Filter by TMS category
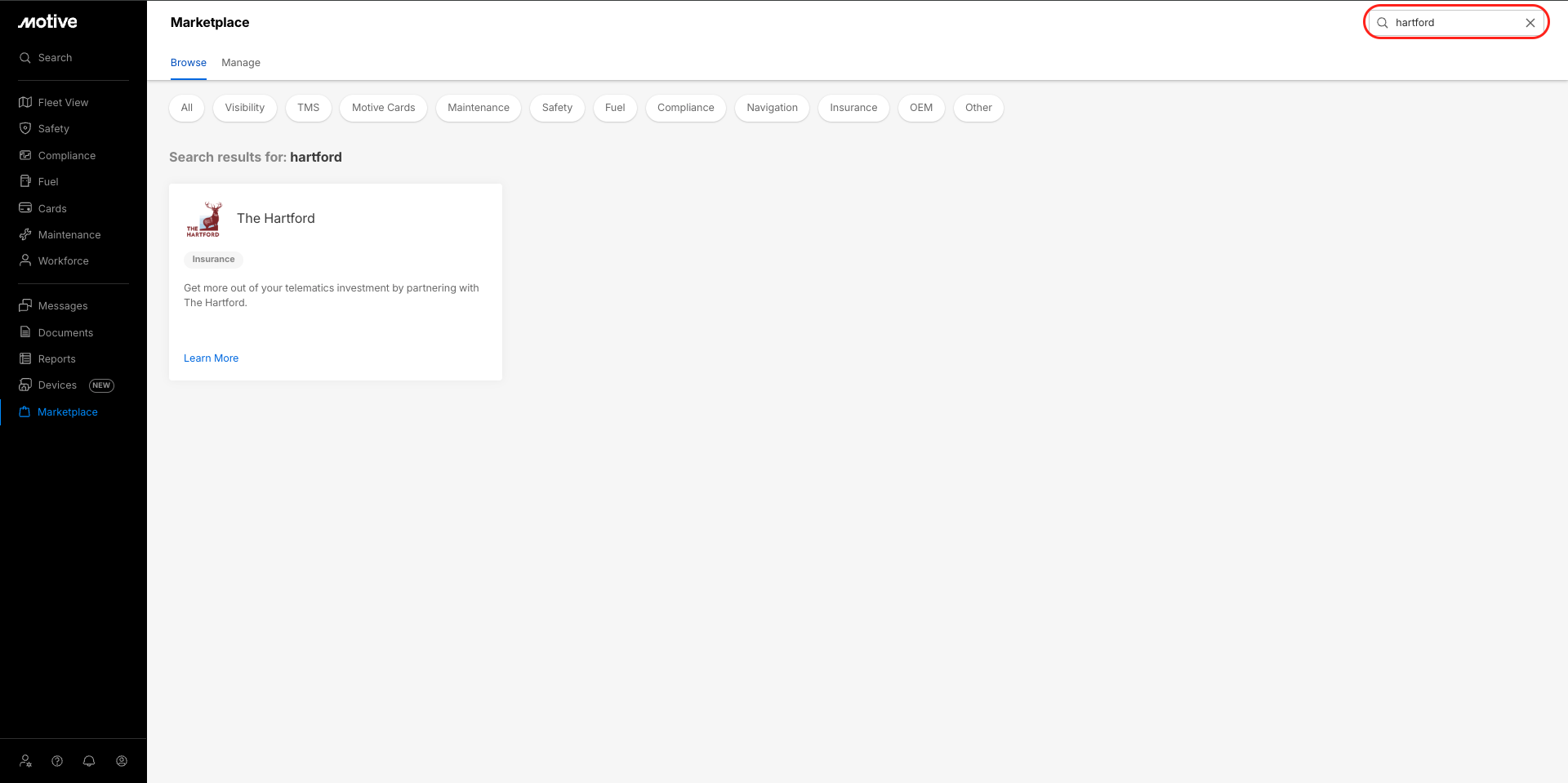This screenshot has width=1568, height=783. pos(309,108)
